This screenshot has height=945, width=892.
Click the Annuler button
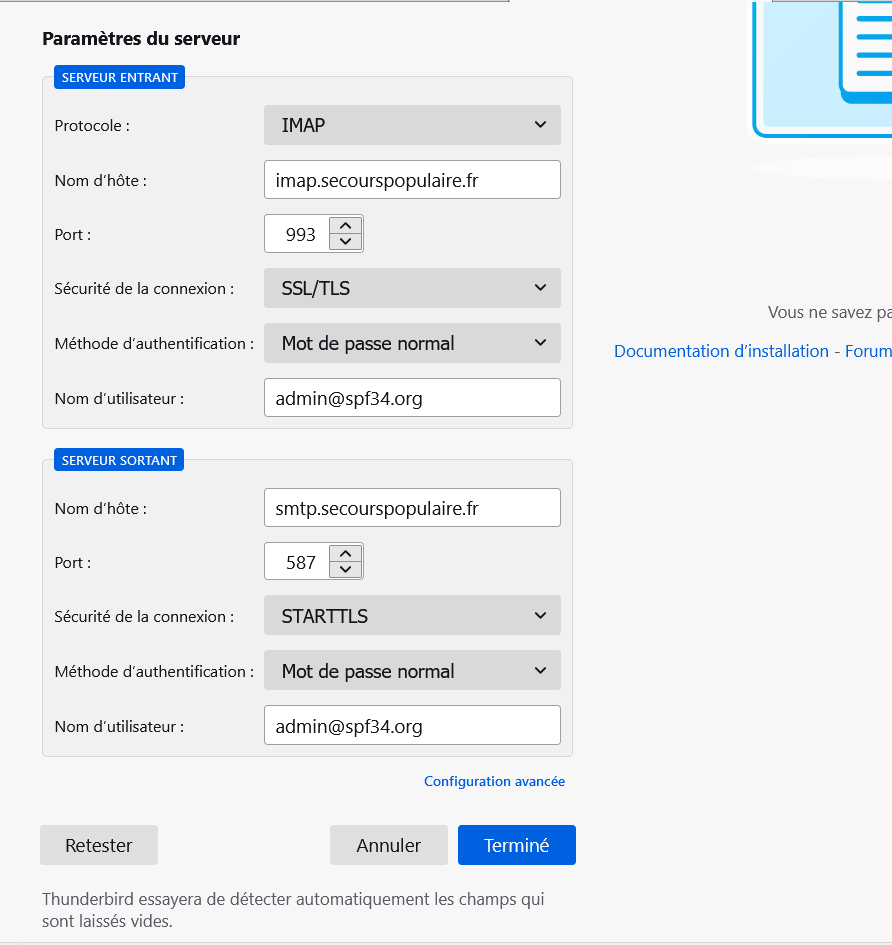(388, 845)
